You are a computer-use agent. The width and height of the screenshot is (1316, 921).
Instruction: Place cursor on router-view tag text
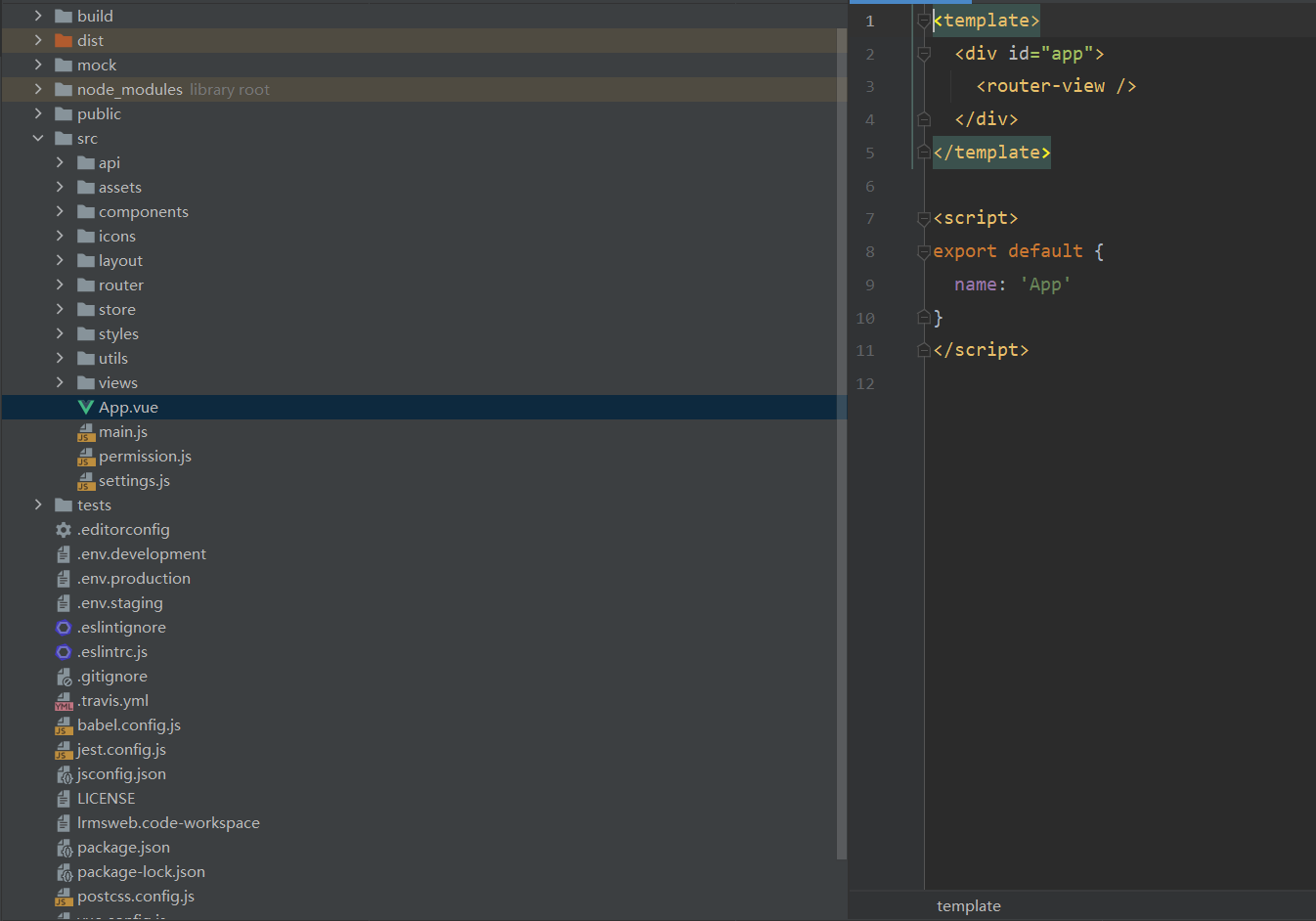(x=1056, y=86)
